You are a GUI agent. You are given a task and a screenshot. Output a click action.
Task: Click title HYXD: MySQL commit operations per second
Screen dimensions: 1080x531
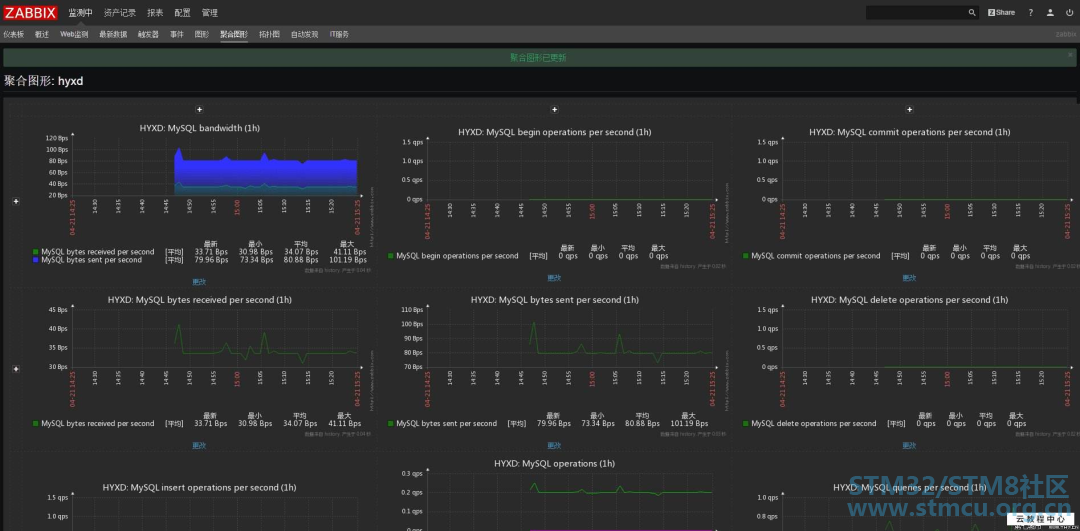pos(909,132)
